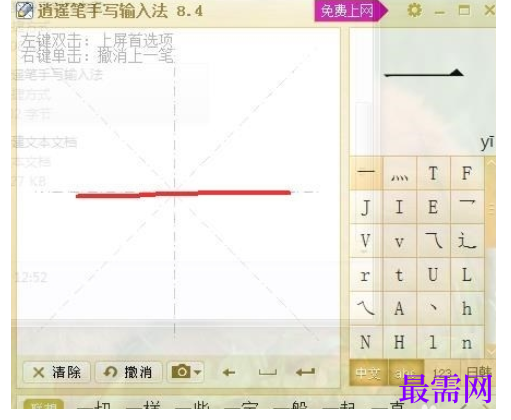Choose the 一些 phrase suggestion
Screen dimensions: 511x420
[192, 405]
